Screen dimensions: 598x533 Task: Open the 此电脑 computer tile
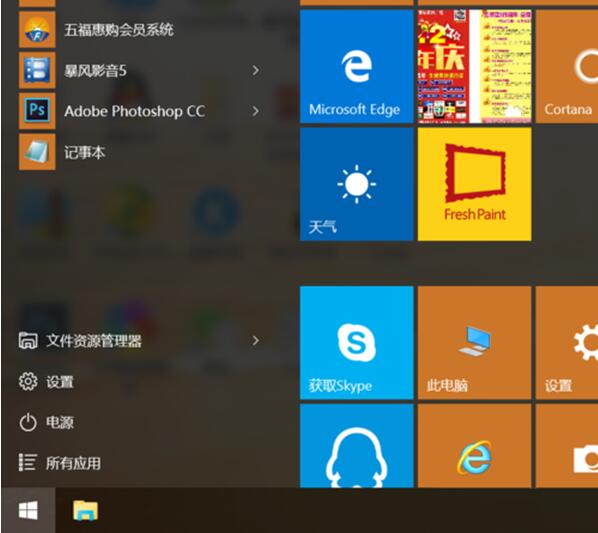pyautogui.click(x=474, y=343)
